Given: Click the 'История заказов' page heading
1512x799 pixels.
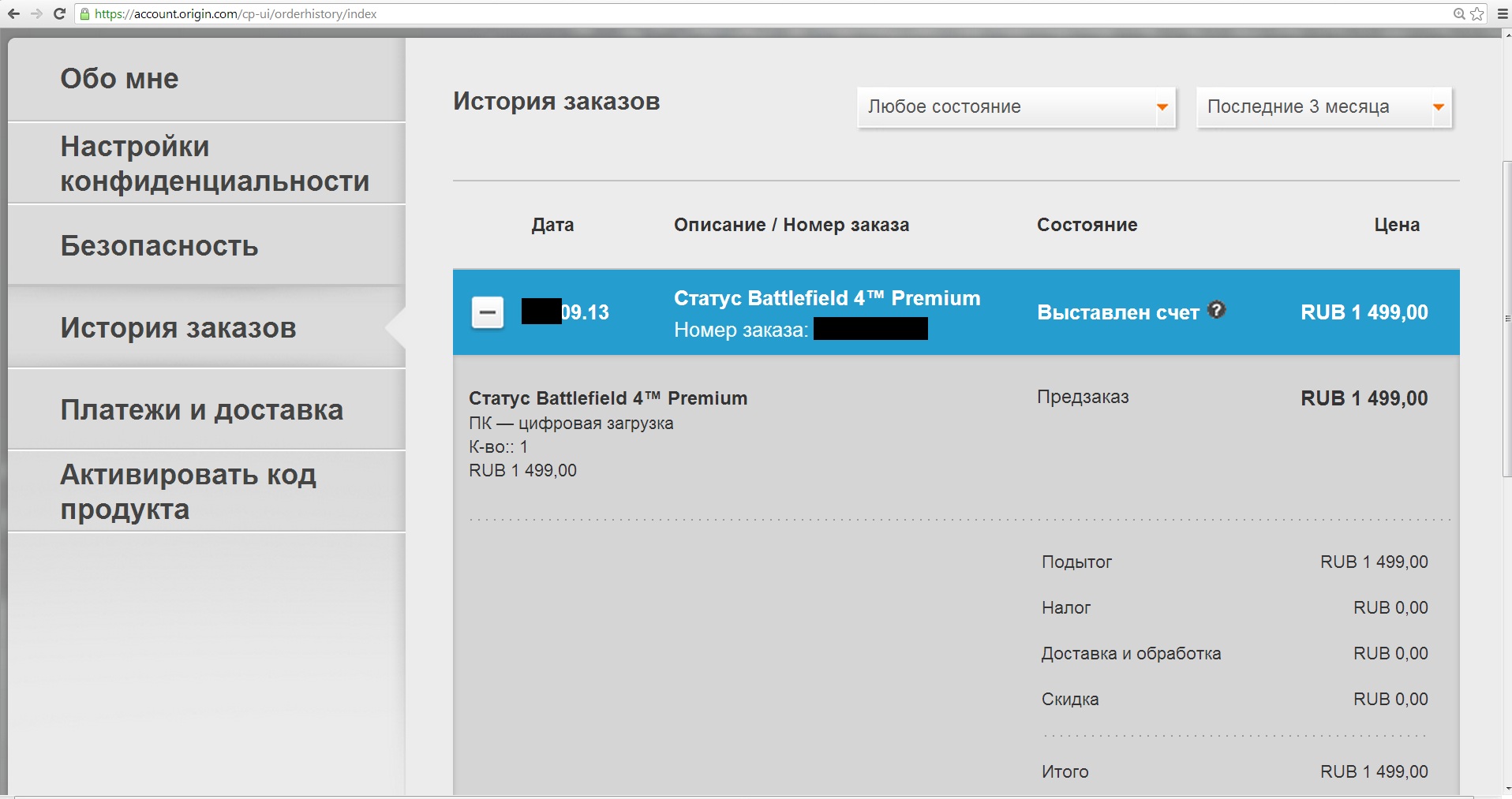Looking at the screenshot, I should pos(556,102).
